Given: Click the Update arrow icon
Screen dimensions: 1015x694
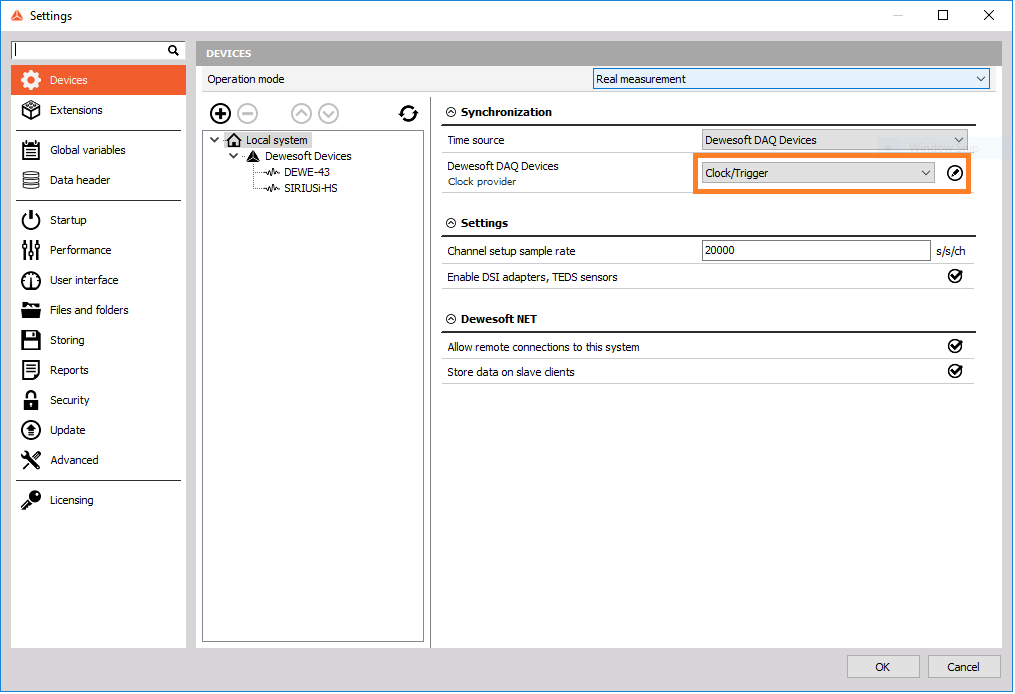Looking at the screenshot, I should click(x=30, y=430).
